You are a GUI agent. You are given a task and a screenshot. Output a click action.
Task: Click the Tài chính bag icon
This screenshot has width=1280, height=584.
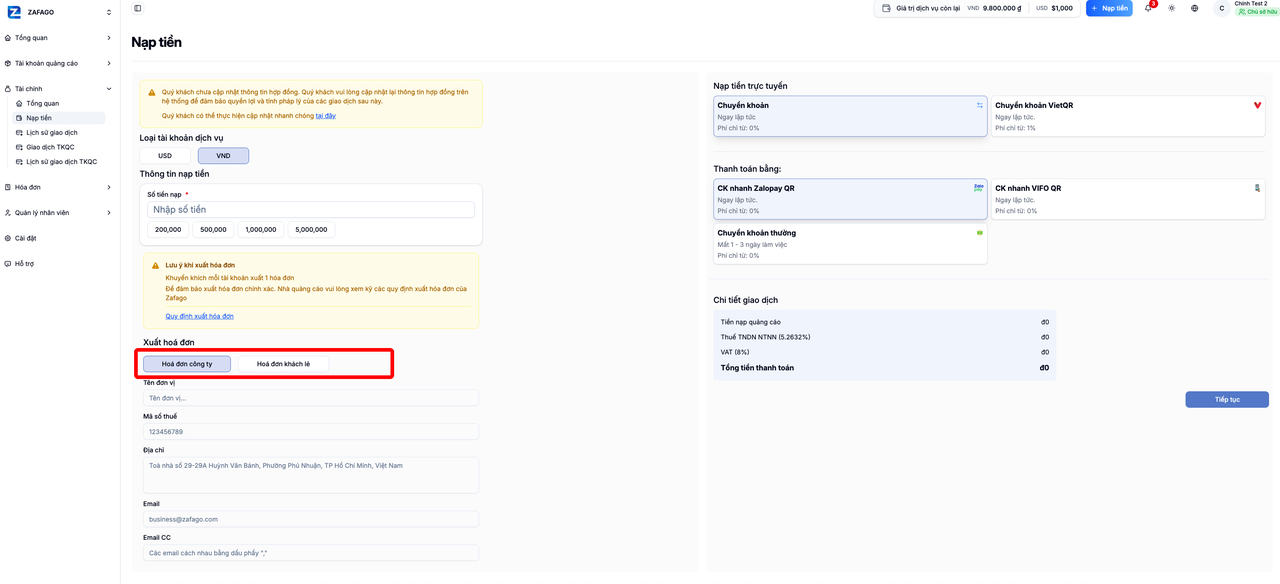tap(8, 89)
